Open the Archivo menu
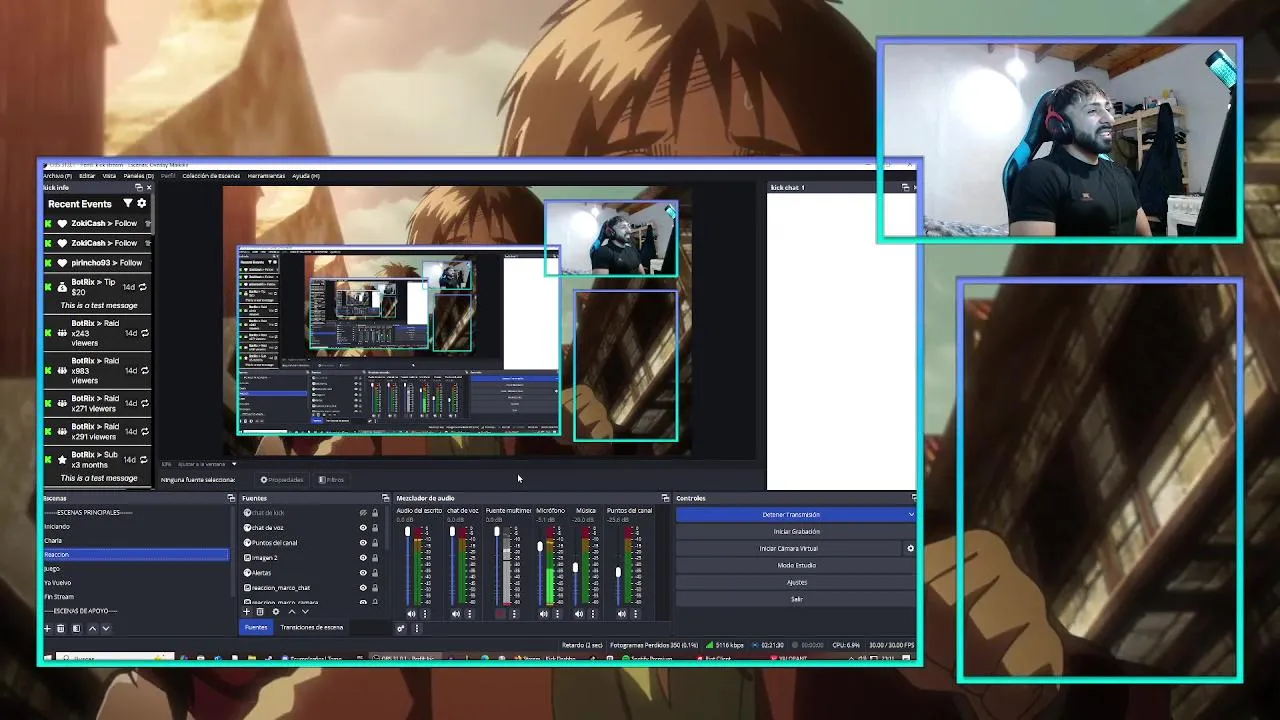Screen dimensions: 1280x720 click(x=56, y=176)
